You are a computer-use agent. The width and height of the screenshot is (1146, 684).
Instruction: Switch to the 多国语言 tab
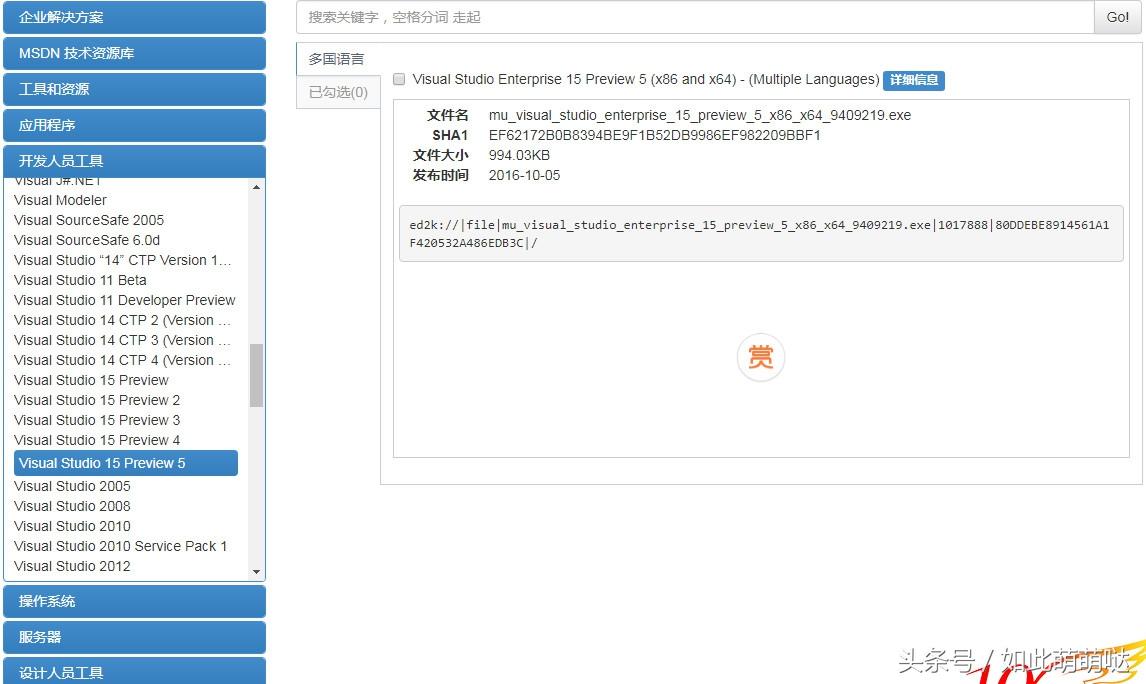336,59
